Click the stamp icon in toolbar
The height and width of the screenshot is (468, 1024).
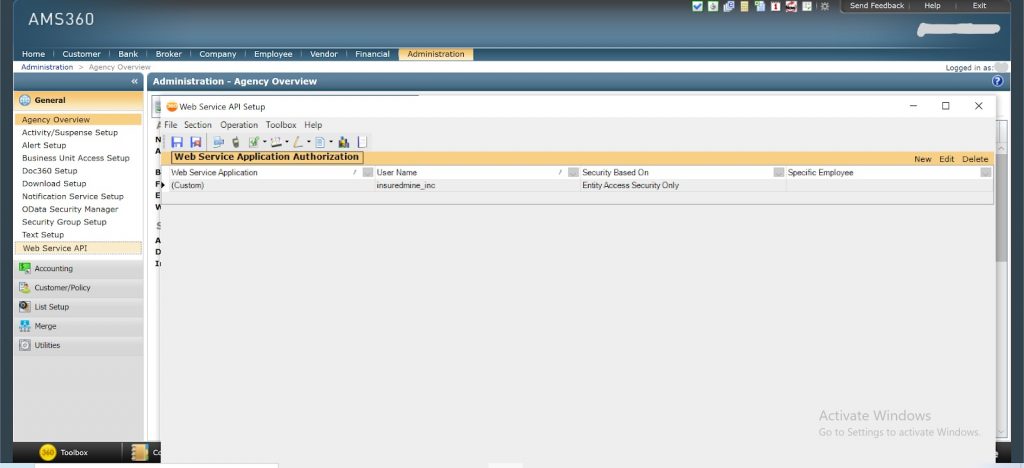tap(276, 142)
